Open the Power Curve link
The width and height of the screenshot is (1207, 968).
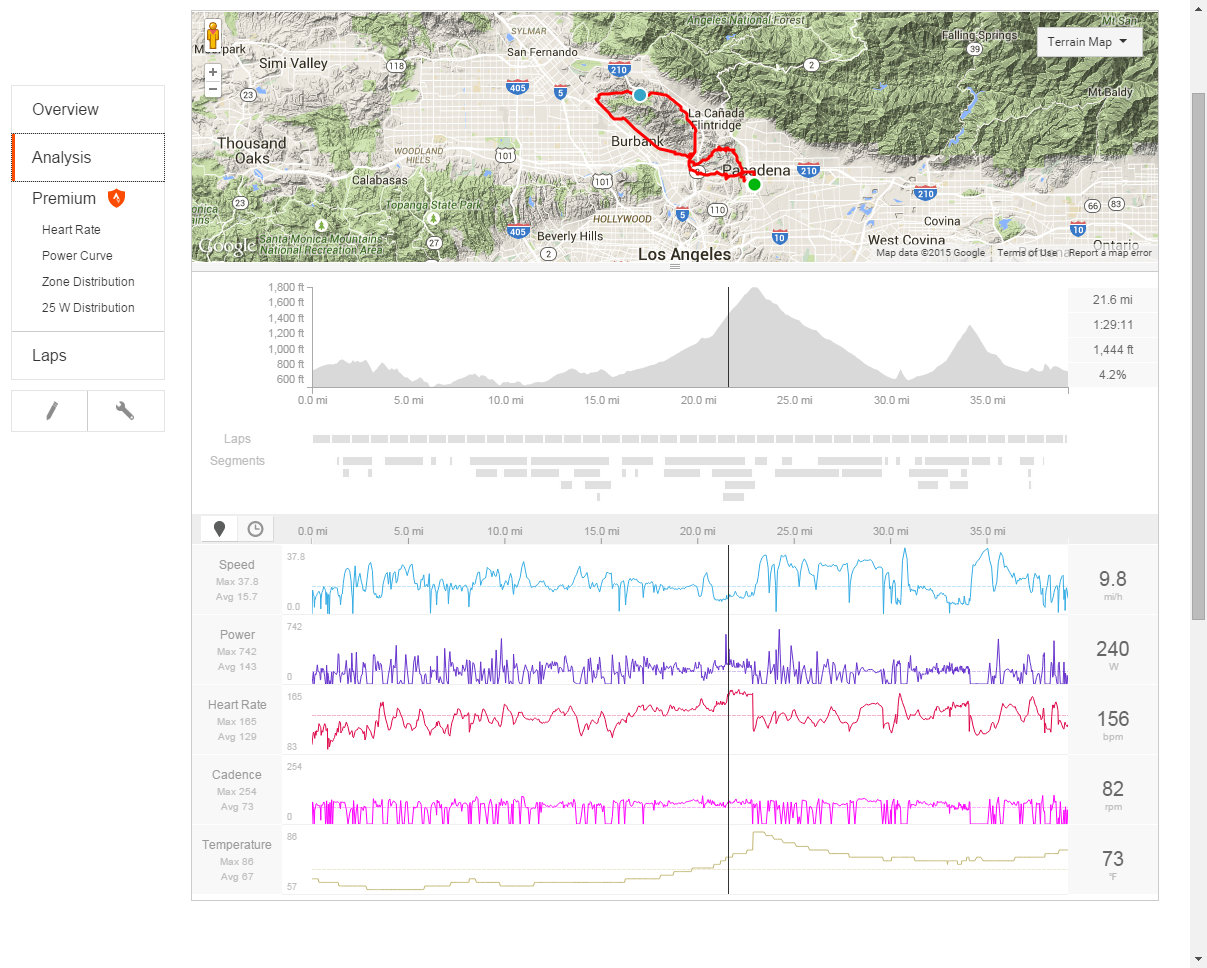(x=77, y=256)
